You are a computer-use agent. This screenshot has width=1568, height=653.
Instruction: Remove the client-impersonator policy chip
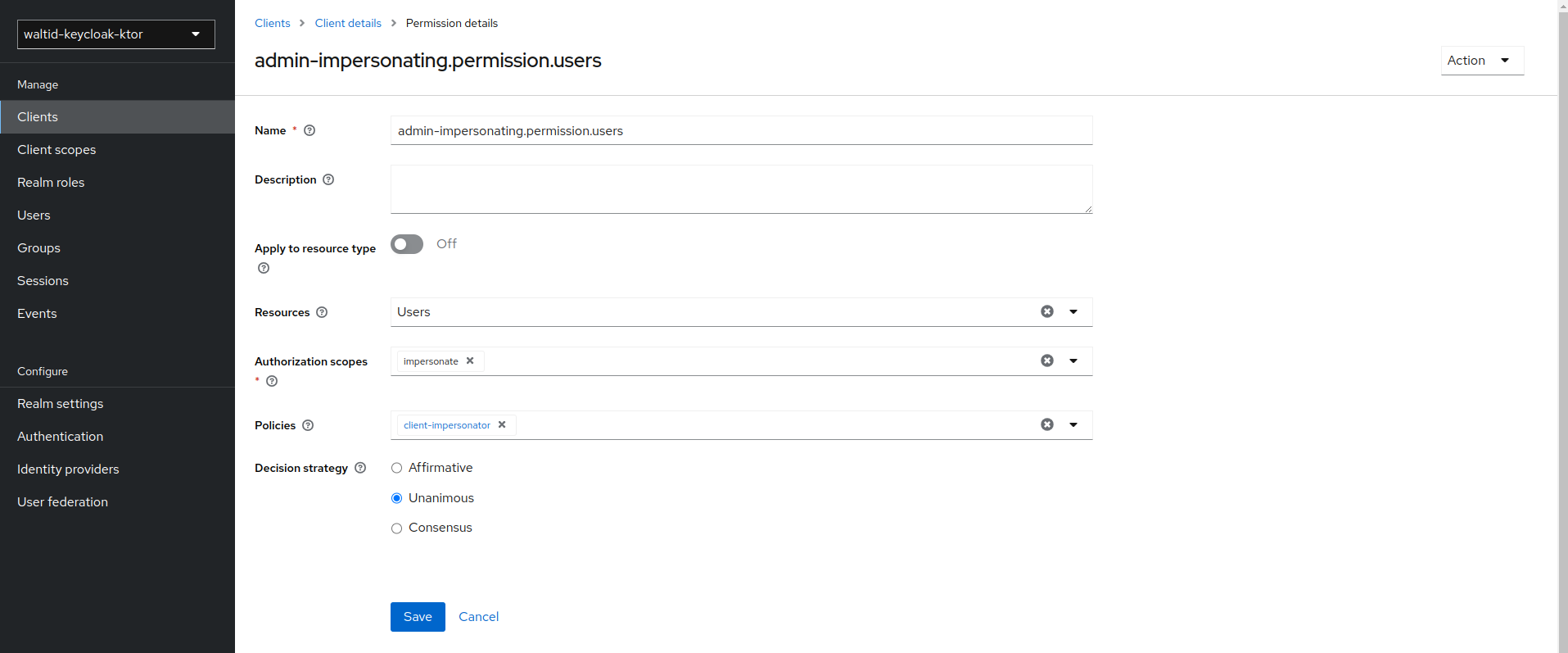click(502, 424)
